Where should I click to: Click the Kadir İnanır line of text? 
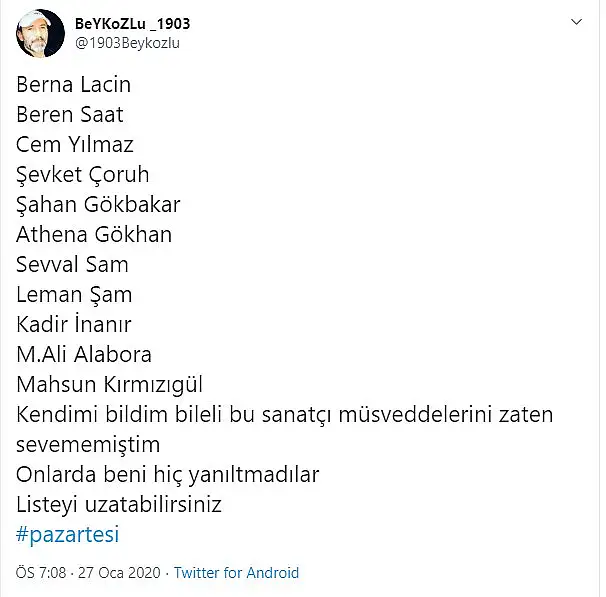click(73, 324)
